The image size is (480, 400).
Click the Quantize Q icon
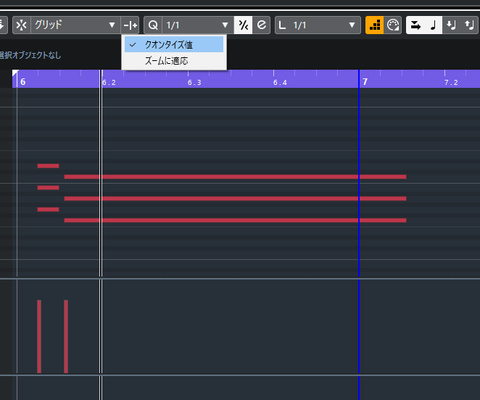(153, 25)
